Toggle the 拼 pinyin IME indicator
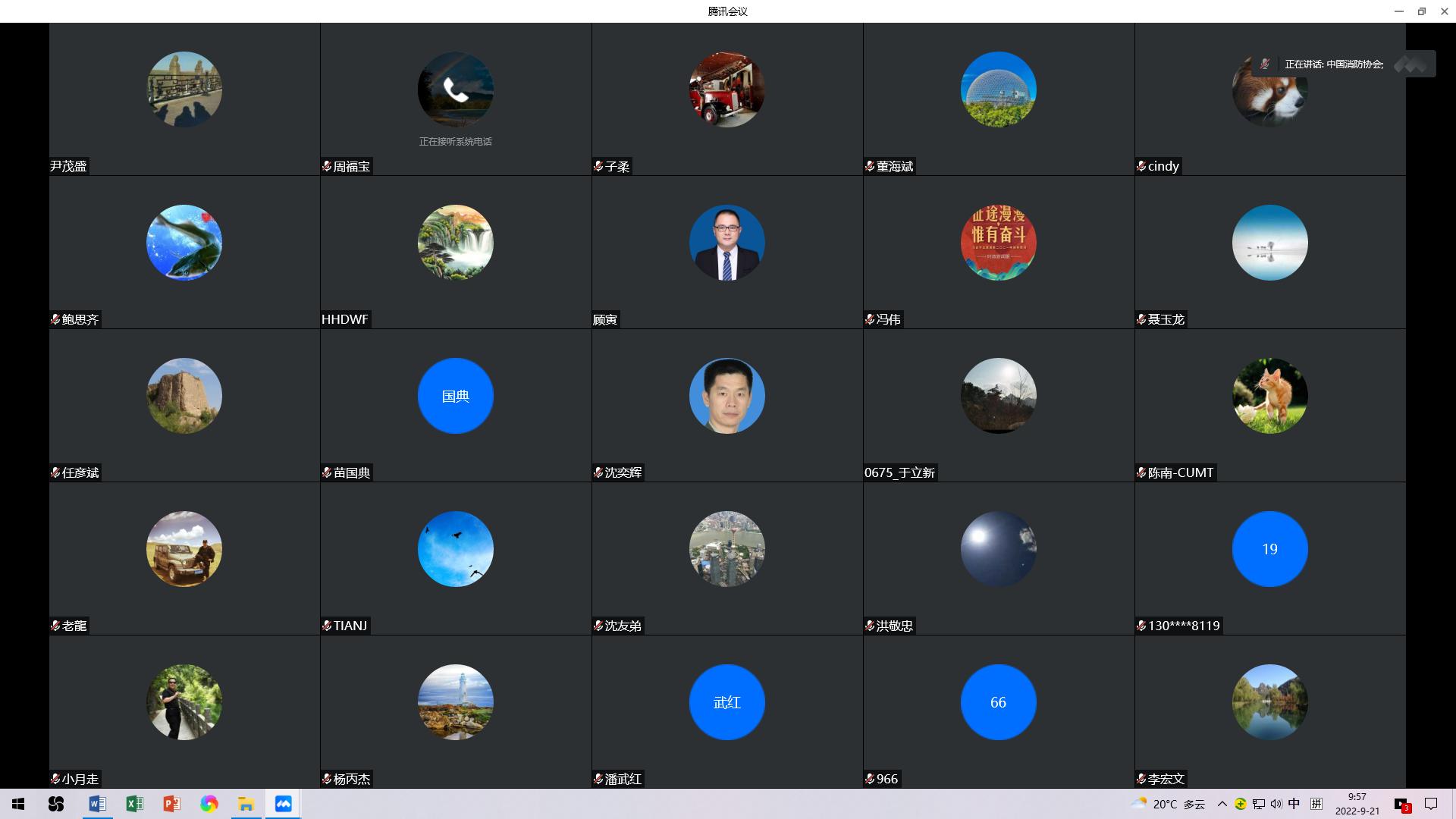 [1316, 804]
